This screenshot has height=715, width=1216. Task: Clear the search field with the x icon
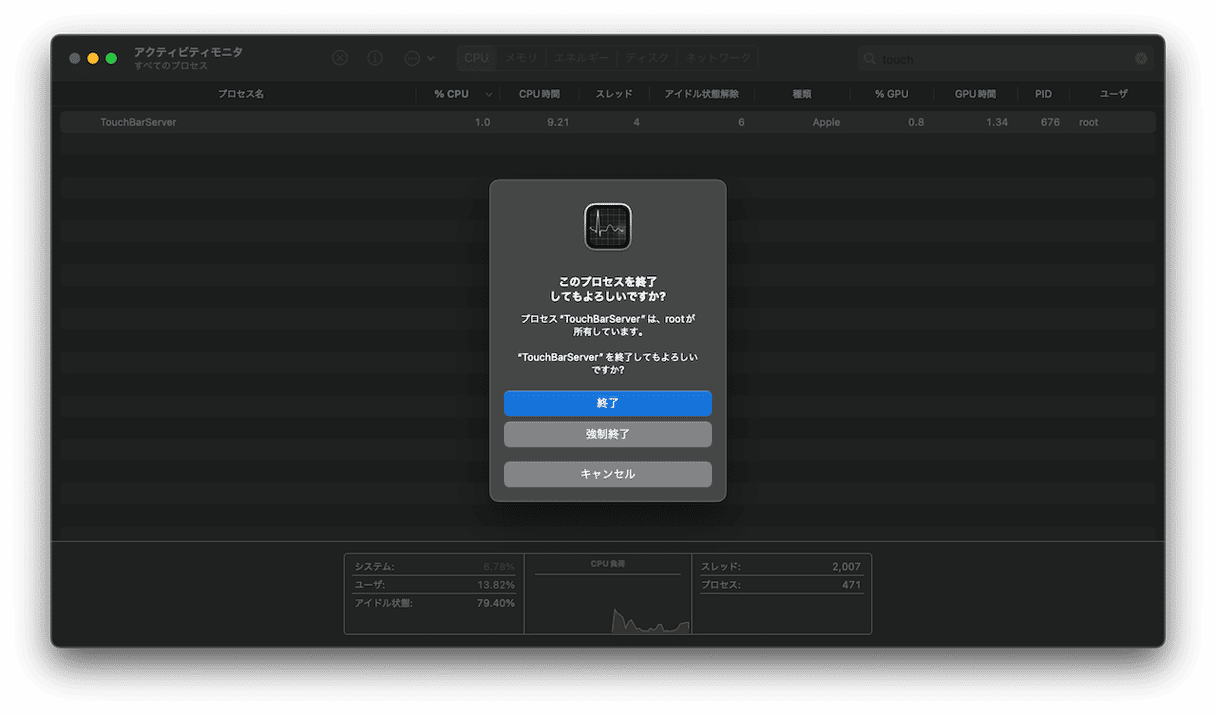click(x=1141, y=59)
